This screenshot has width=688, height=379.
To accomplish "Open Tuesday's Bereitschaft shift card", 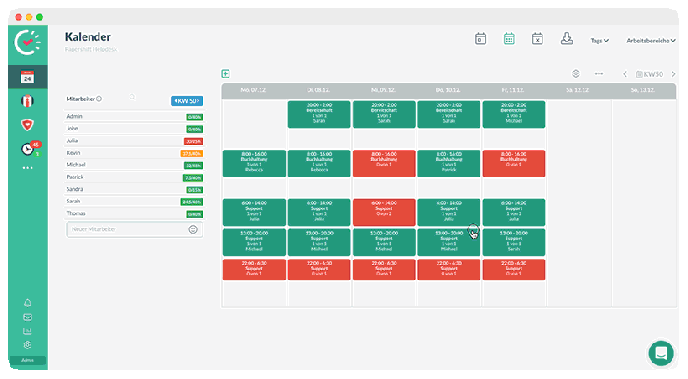I will point(319,114).
